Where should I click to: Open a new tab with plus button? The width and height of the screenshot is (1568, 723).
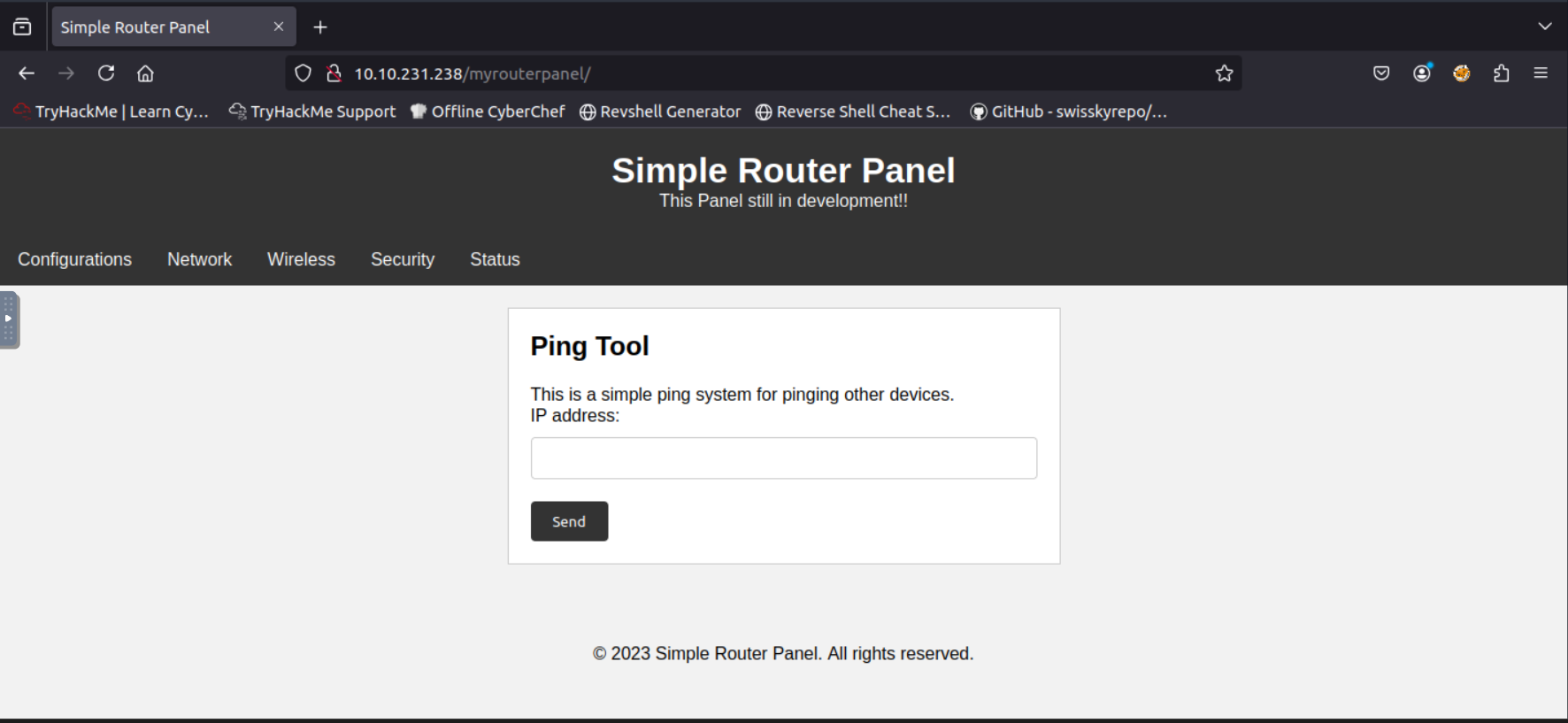(320, 27)
